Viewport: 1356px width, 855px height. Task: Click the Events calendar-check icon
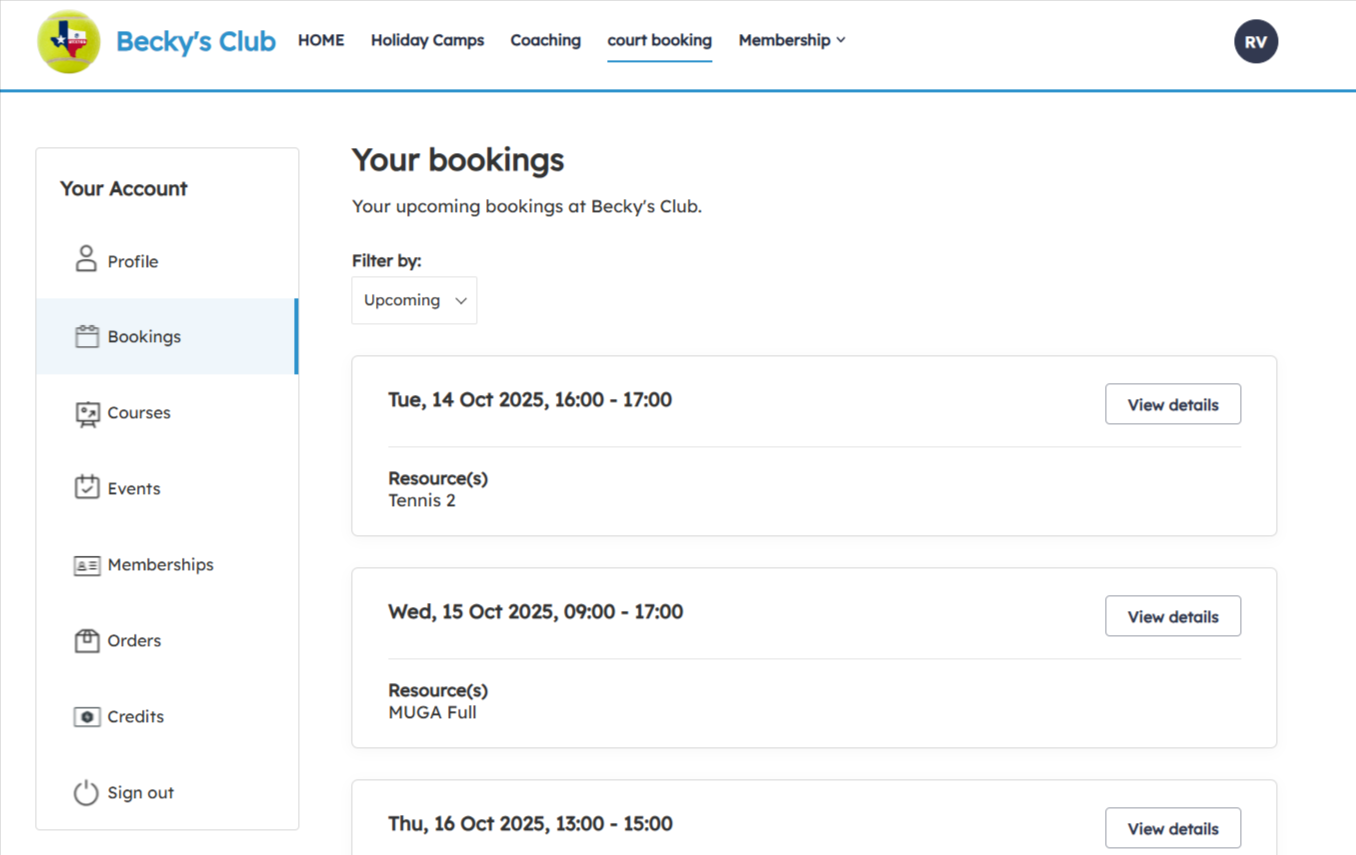87,488
